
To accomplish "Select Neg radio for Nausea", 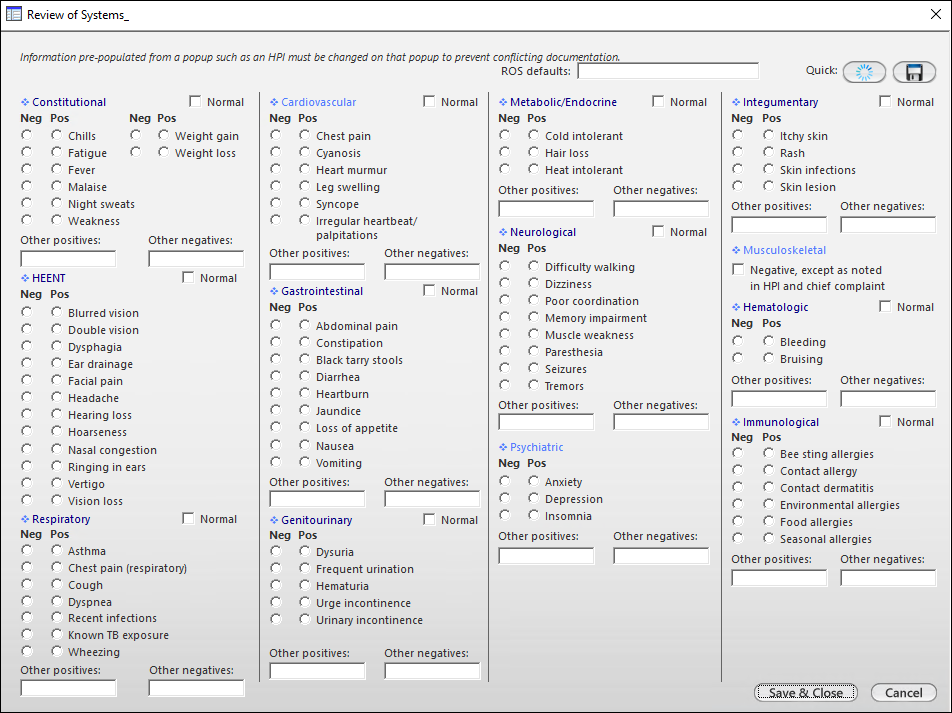I will pyautogui.click(x=276, y=445).
